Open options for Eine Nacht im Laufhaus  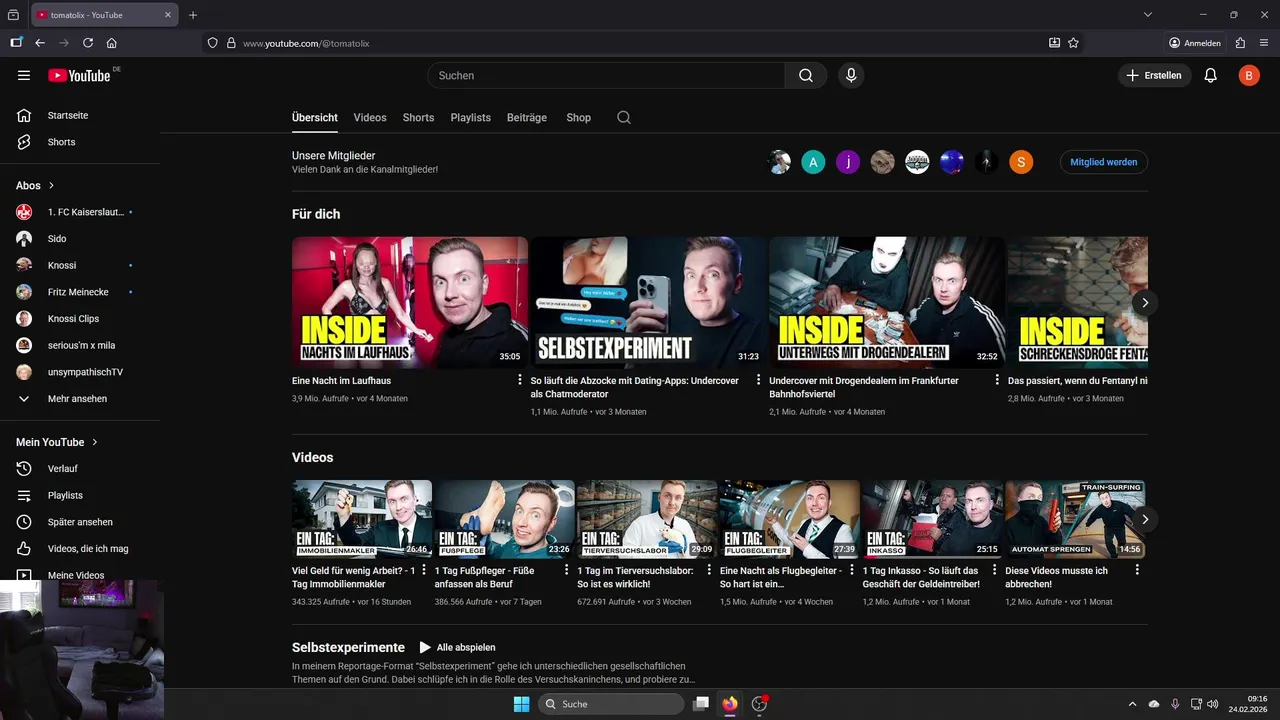520,380
